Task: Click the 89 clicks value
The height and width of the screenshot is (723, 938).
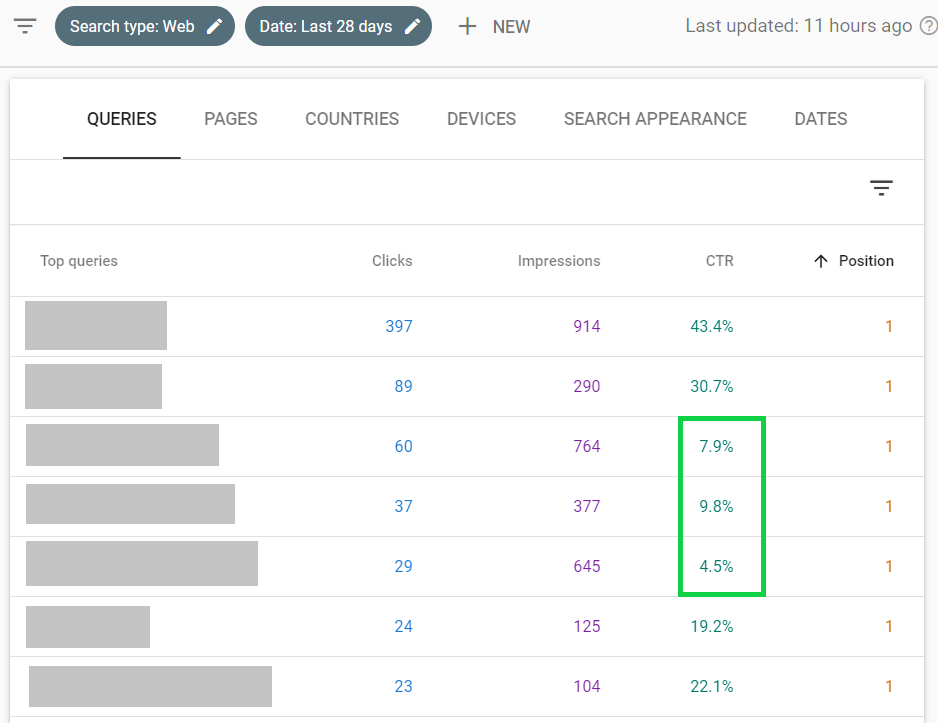Action: [403, 386]
